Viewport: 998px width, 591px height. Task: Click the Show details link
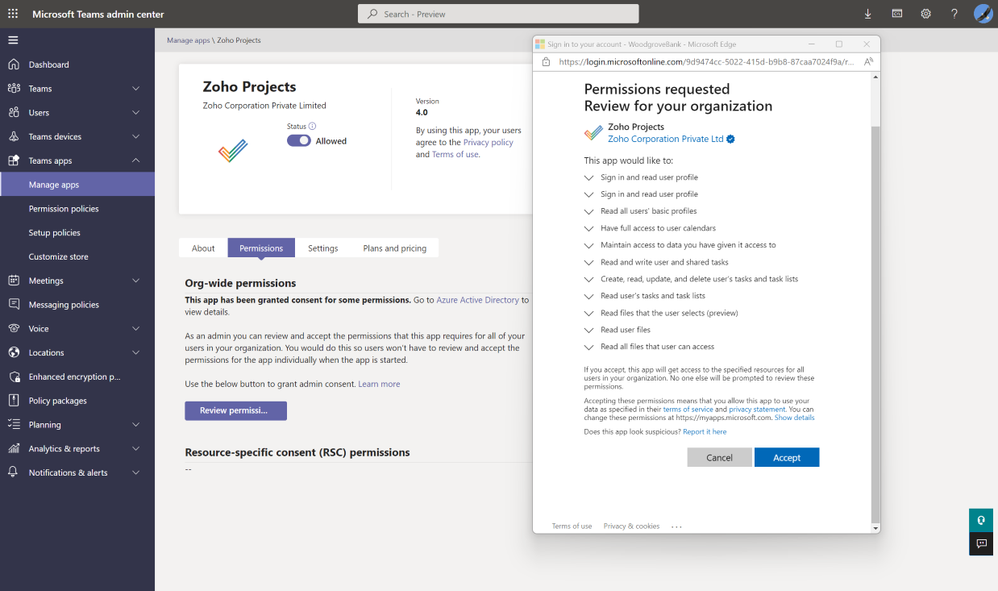point(794,417)
